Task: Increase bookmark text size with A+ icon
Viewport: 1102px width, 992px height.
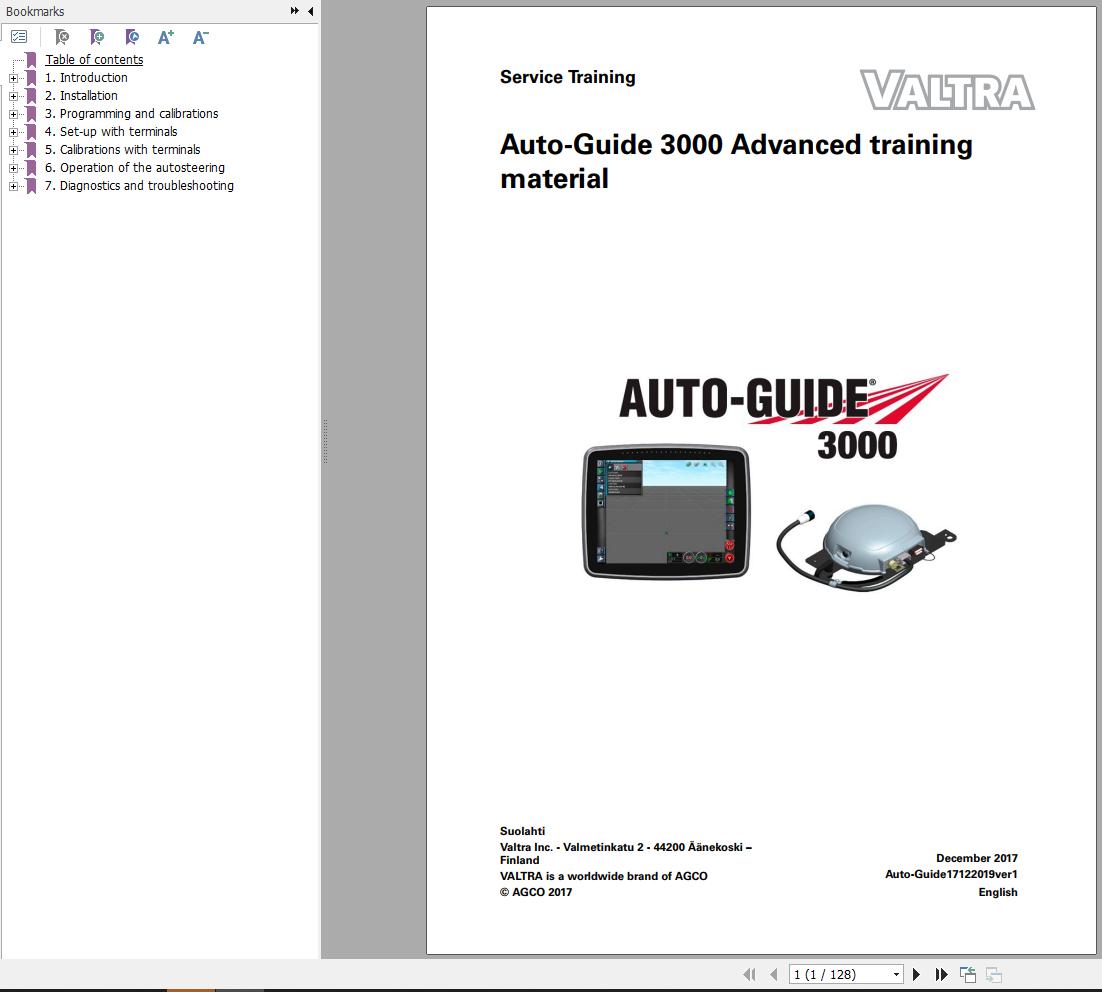Action: (x=166, y=37)
